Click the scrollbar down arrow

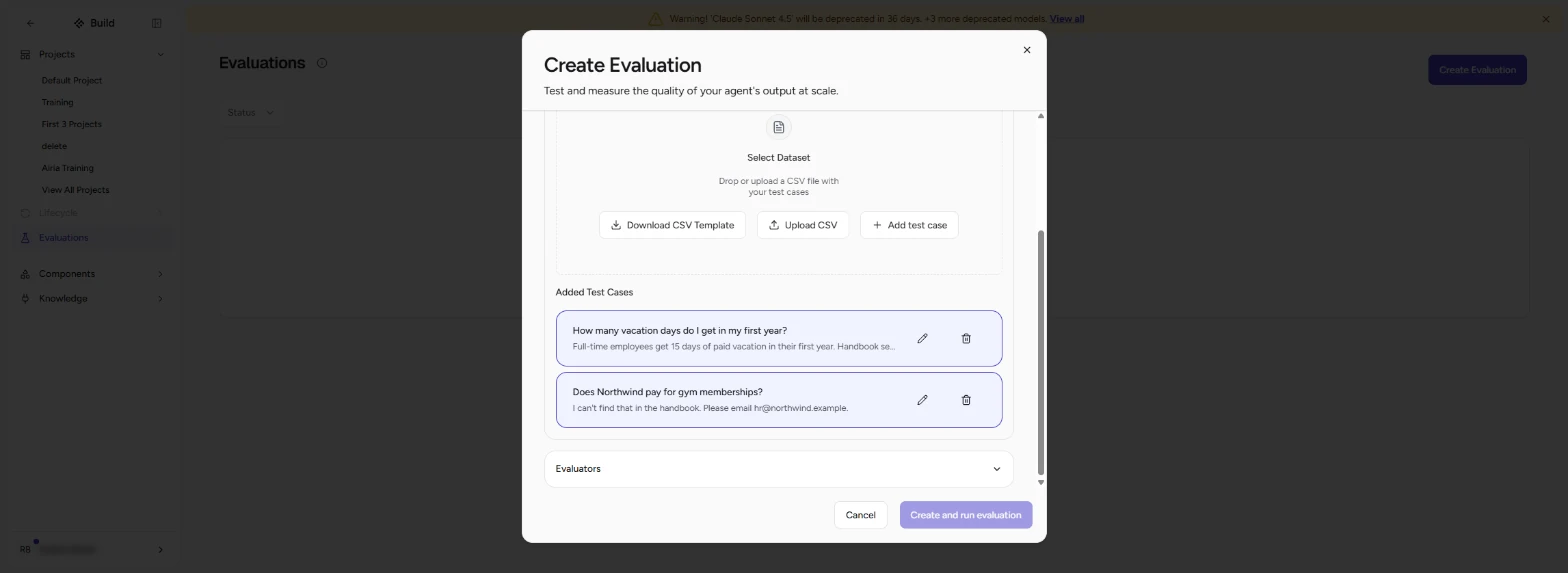click(1041, 482)
